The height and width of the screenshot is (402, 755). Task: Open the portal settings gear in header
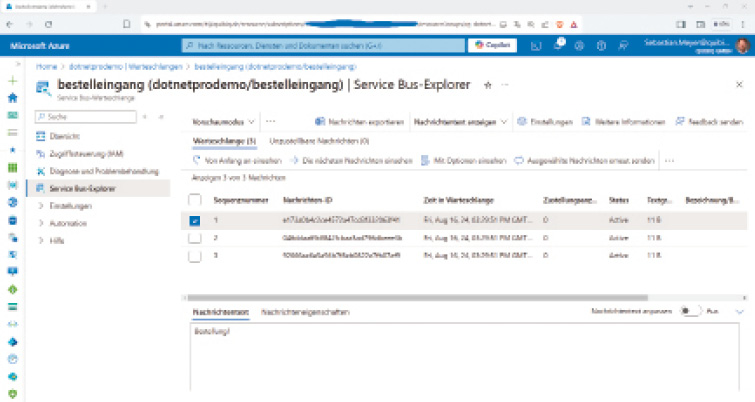point(579,46)
